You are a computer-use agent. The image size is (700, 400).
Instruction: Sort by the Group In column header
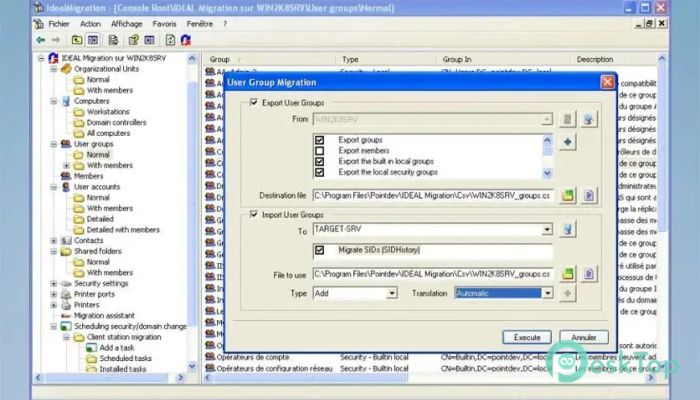point(503,59)
